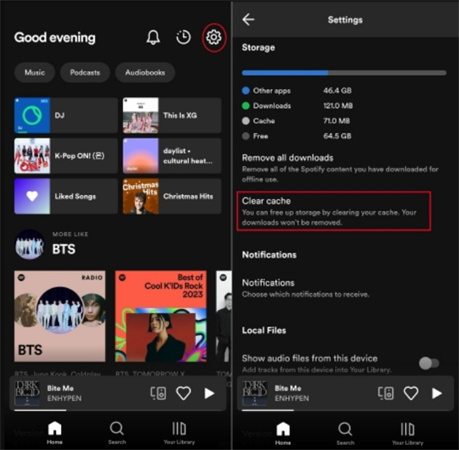Image resolution: width=459 pixels, height=450 pixels.
Task: Tap ENHYPEN artist name in Settings player
Action: [292, 398]
